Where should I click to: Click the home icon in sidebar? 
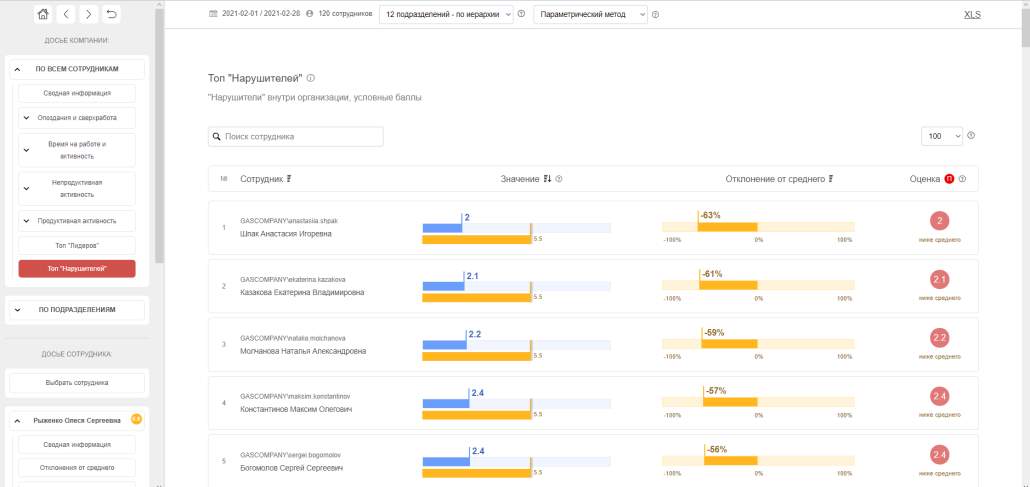tap(43, 14)
